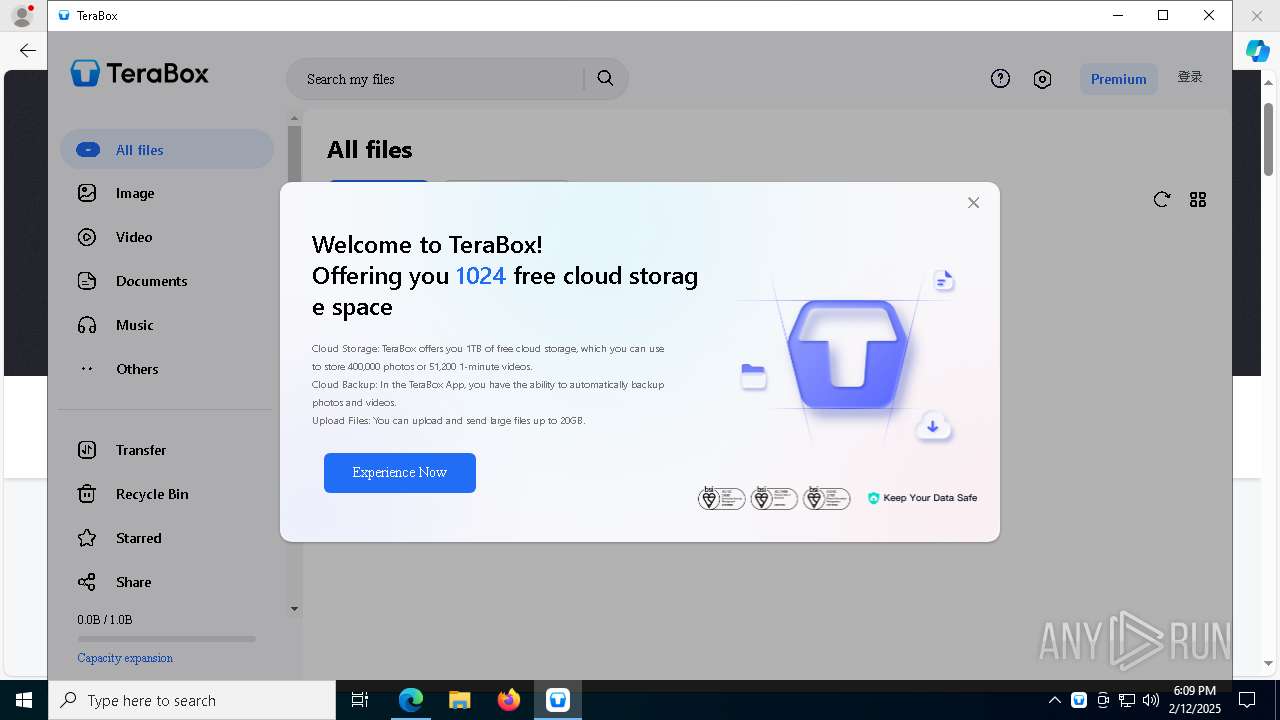
Task: Open the Windows Start menu
Action: tap(24, 700)
